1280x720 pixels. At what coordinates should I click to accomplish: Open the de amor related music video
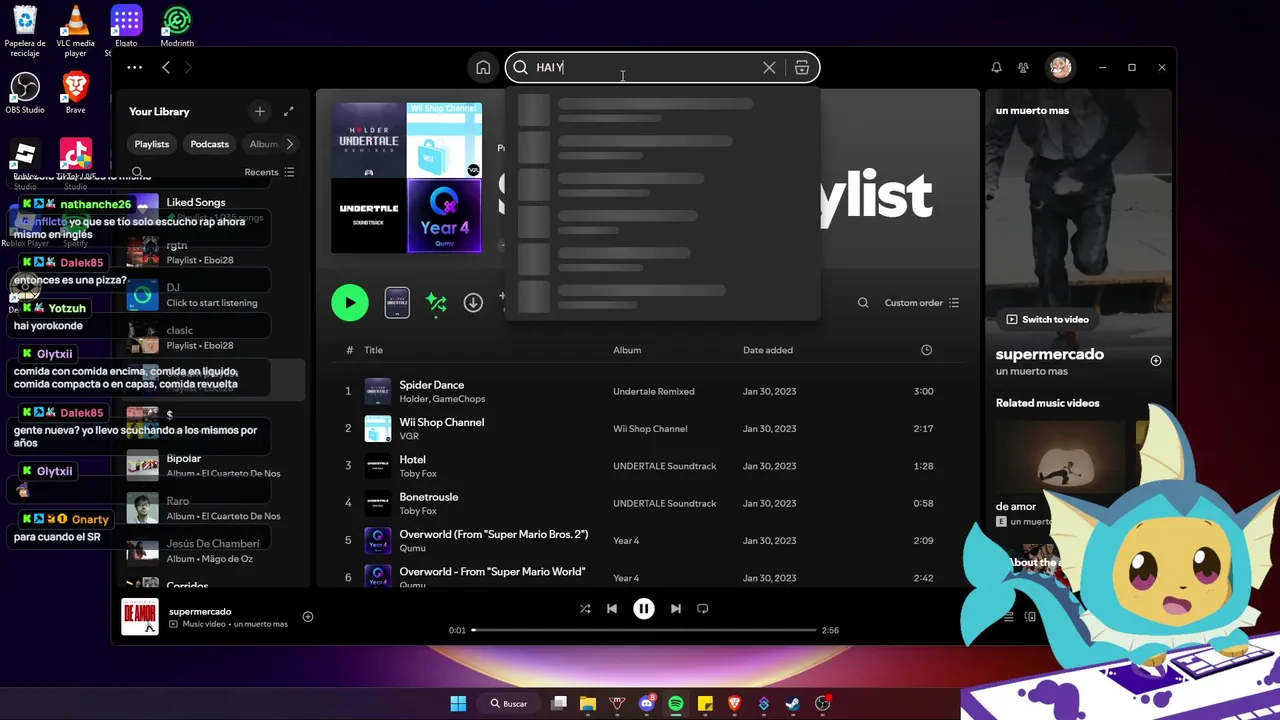[1060, 474]
